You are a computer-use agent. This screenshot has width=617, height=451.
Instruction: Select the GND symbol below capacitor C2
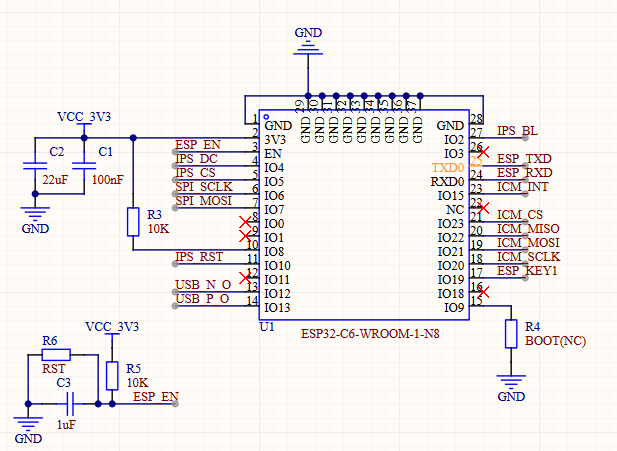(x=35, y=220)
